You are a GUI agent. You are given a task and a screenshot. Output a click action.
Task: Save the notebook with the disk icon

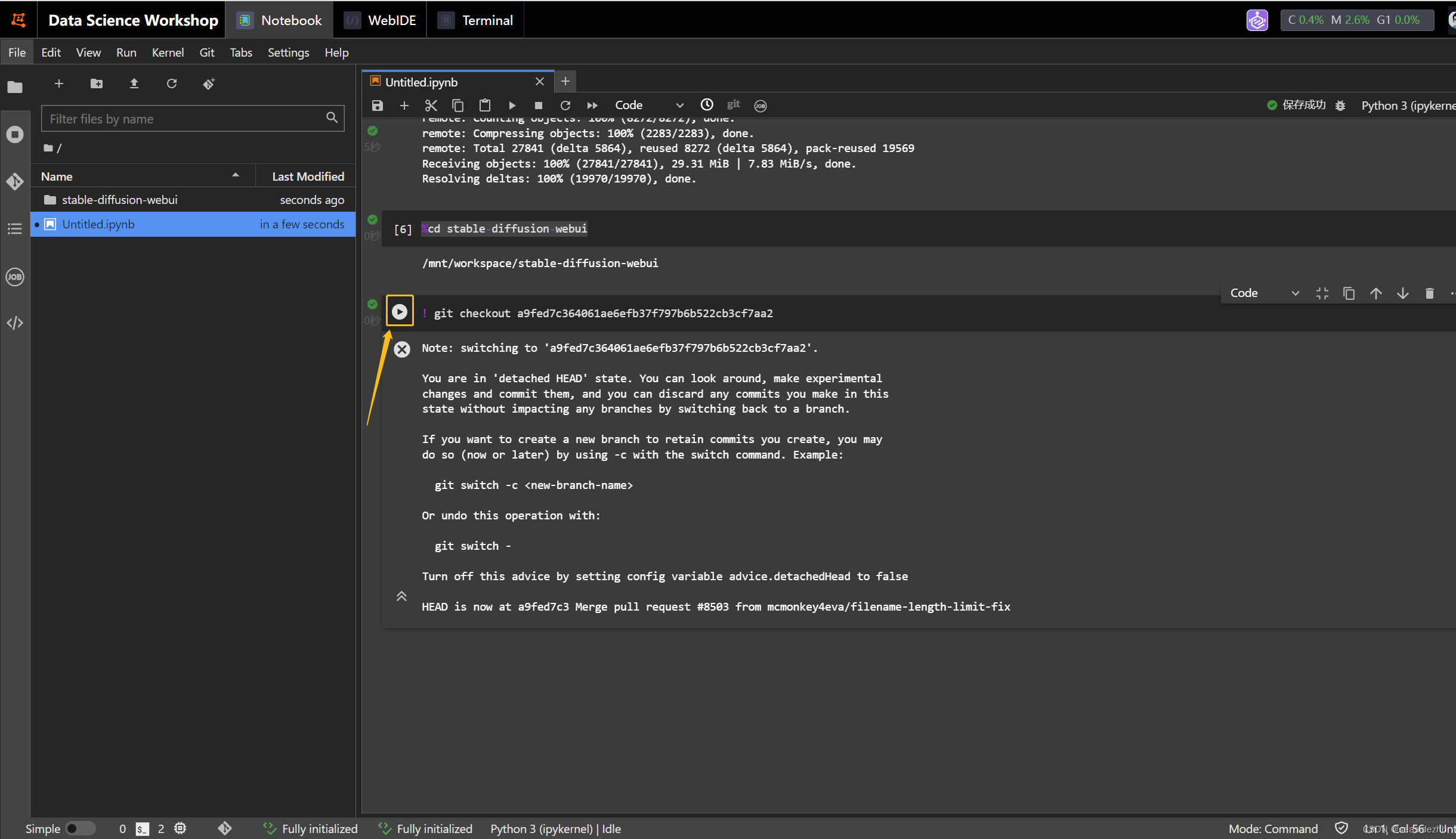[377, 106]
